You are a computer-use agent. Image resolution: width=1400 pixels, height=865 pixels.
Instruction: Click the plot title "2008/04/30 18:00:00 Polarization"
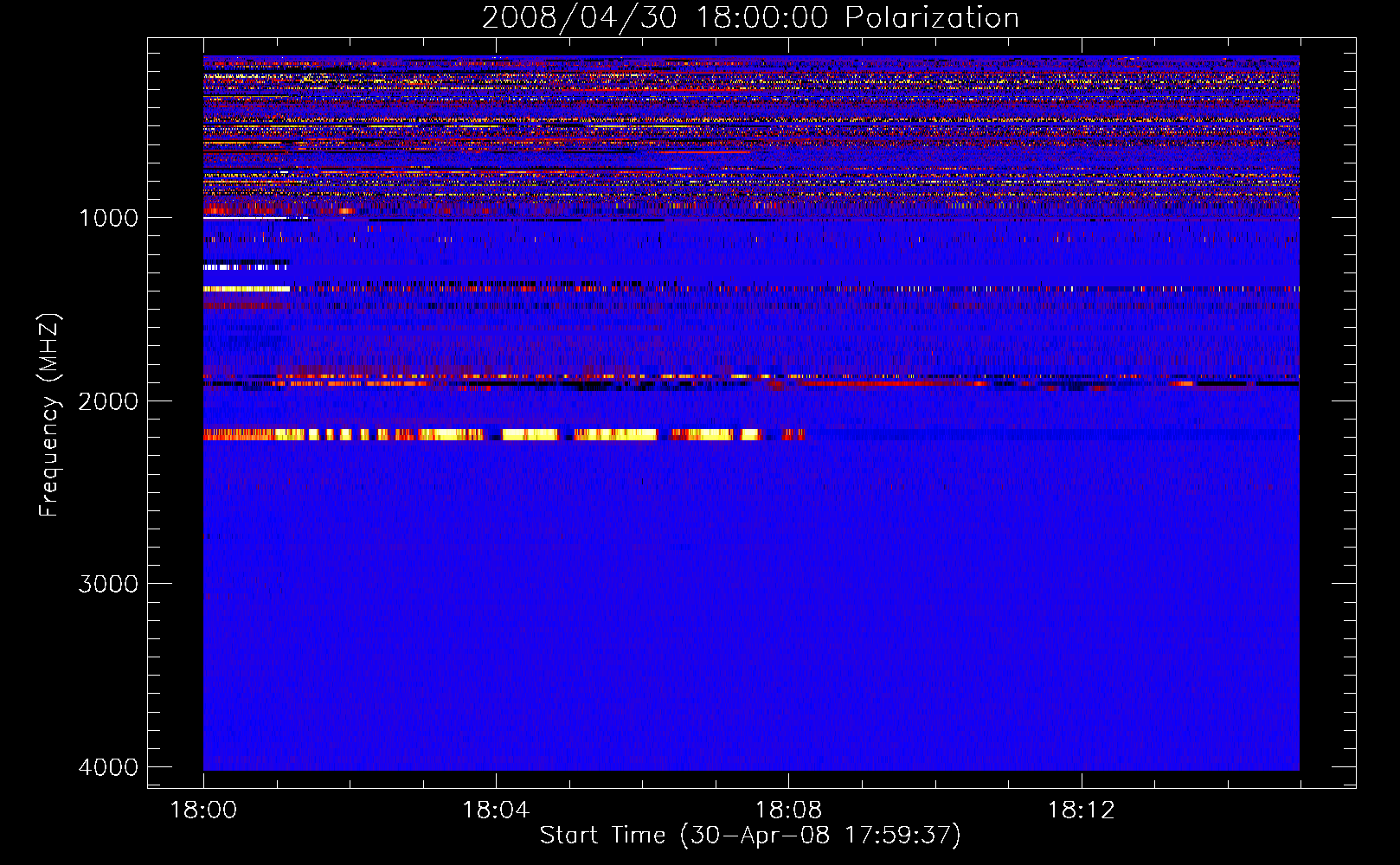coord(750,17)
